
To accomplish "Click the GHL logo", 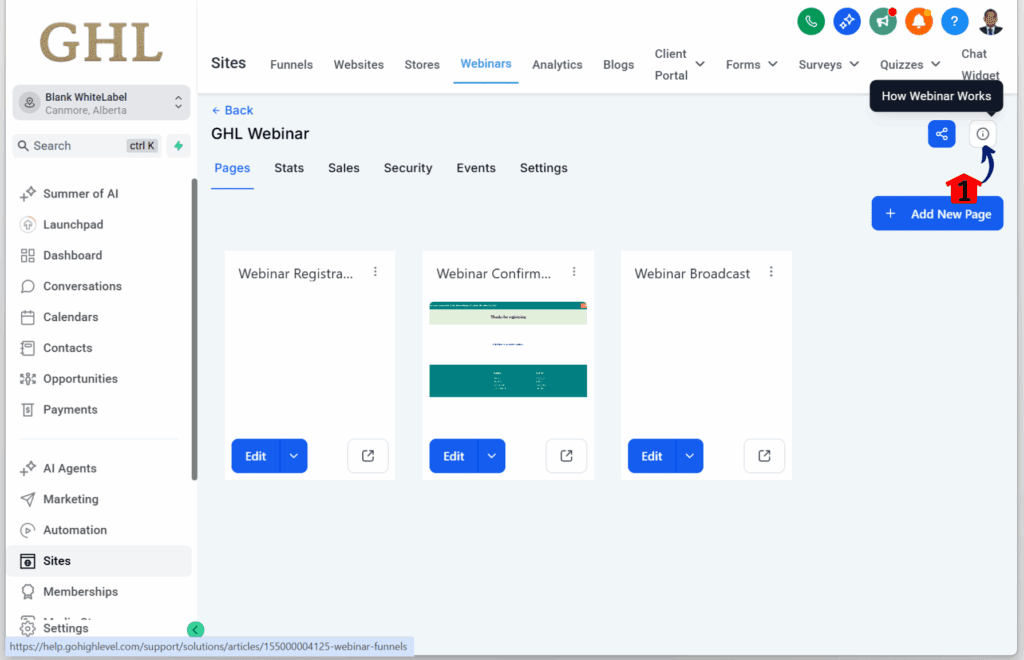I will (101, 42).
